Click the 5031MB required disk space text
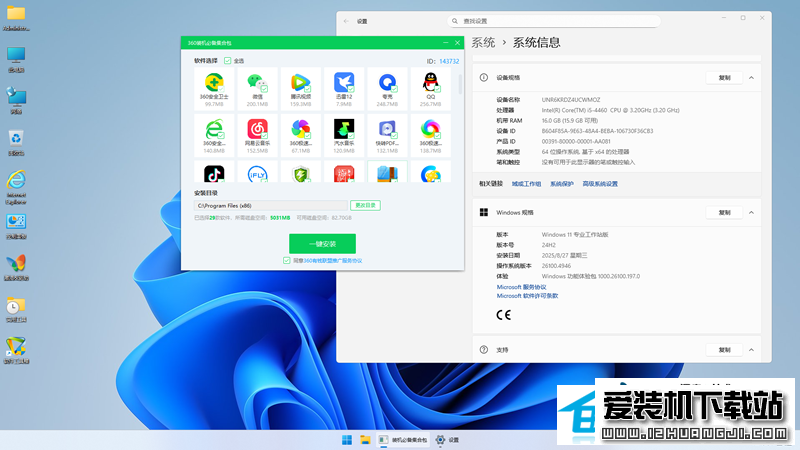 coord(280,218)
